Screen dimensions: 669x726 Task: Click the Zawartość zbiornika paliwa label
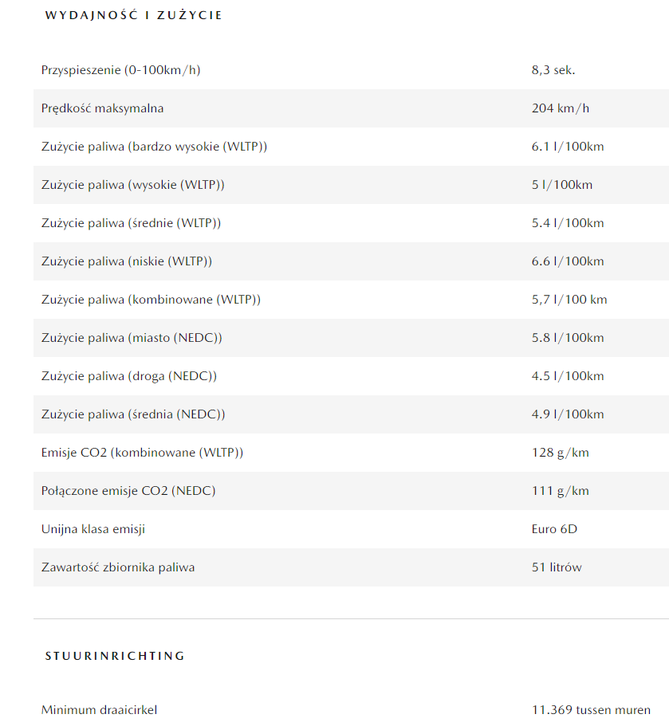coord(118,568)
